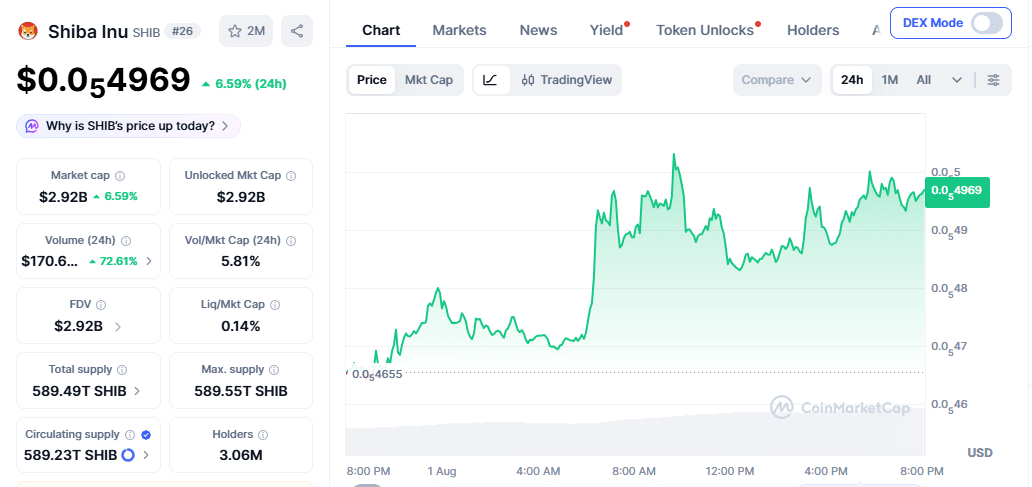
Task: Click the $0.0₅4969 main price text
Action: click(103, 82)
